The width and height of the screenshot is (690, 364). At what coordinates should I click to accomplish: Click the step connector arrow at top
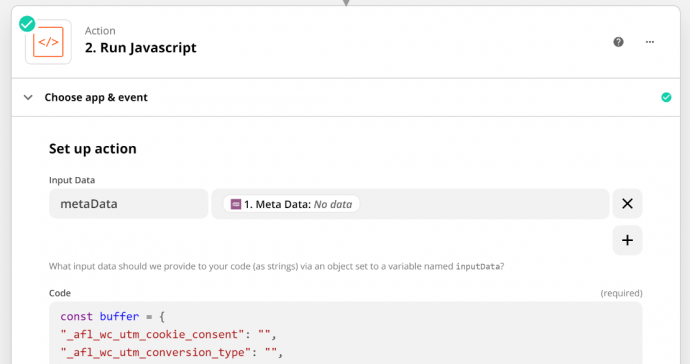point(346,3)
